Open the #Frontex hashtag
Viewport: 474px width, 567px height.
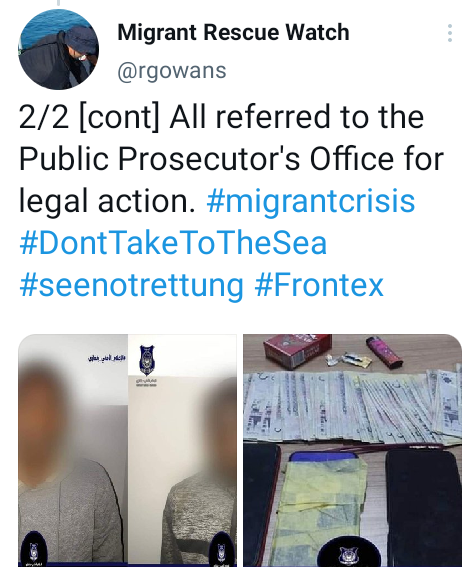click(319, 285)
